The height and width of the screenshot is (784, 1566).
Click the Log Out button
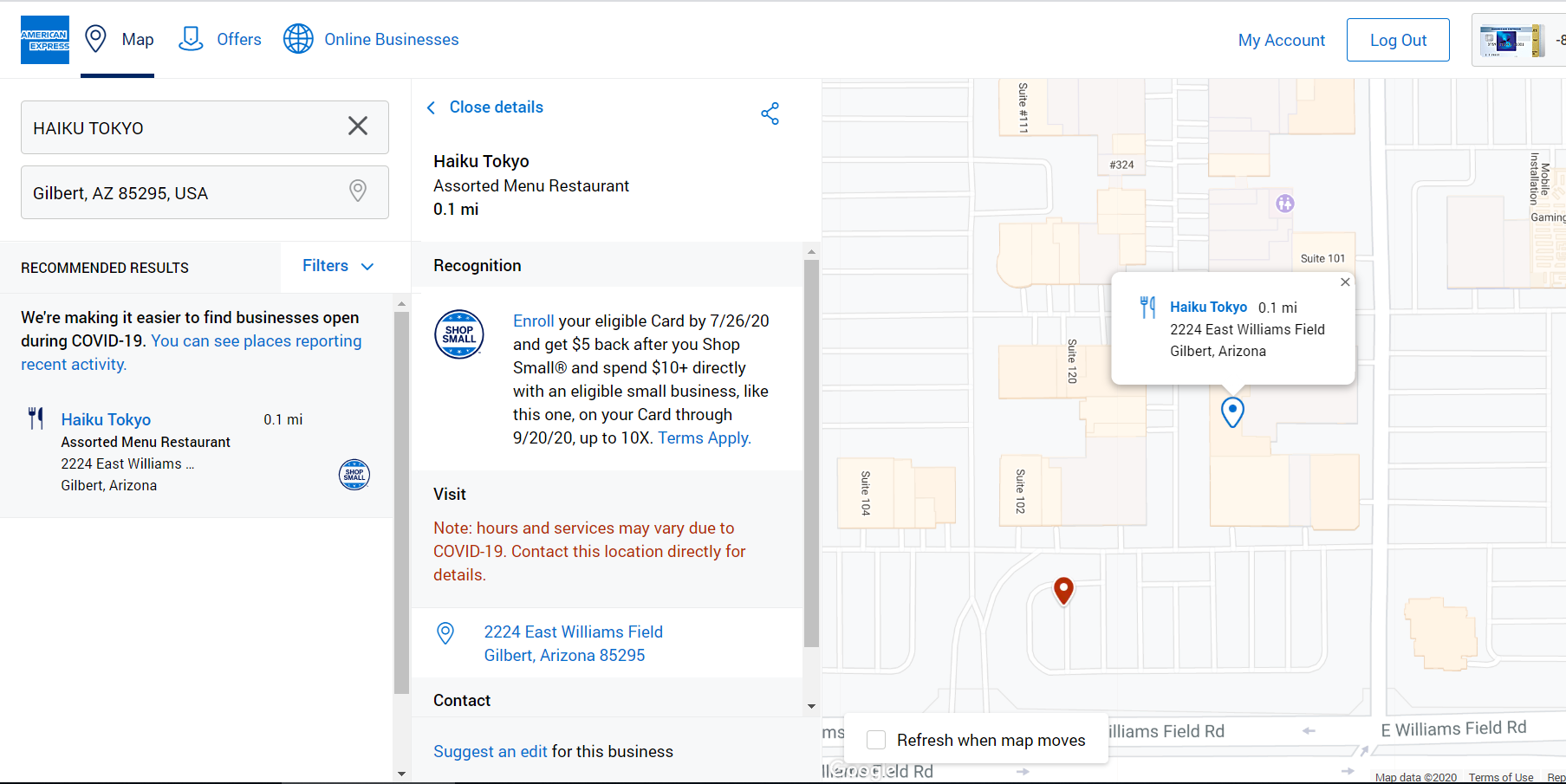tap(1398, 40)
